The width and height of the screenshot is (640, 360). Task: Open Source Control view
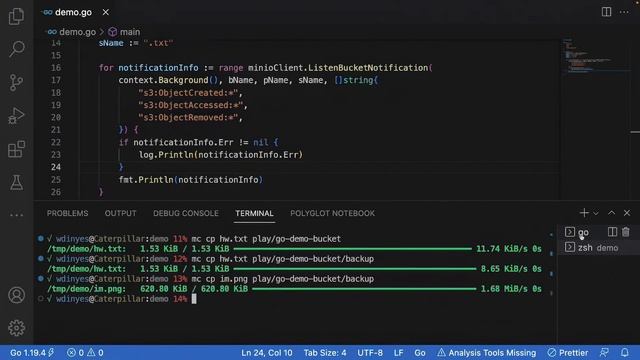[16, 82]
